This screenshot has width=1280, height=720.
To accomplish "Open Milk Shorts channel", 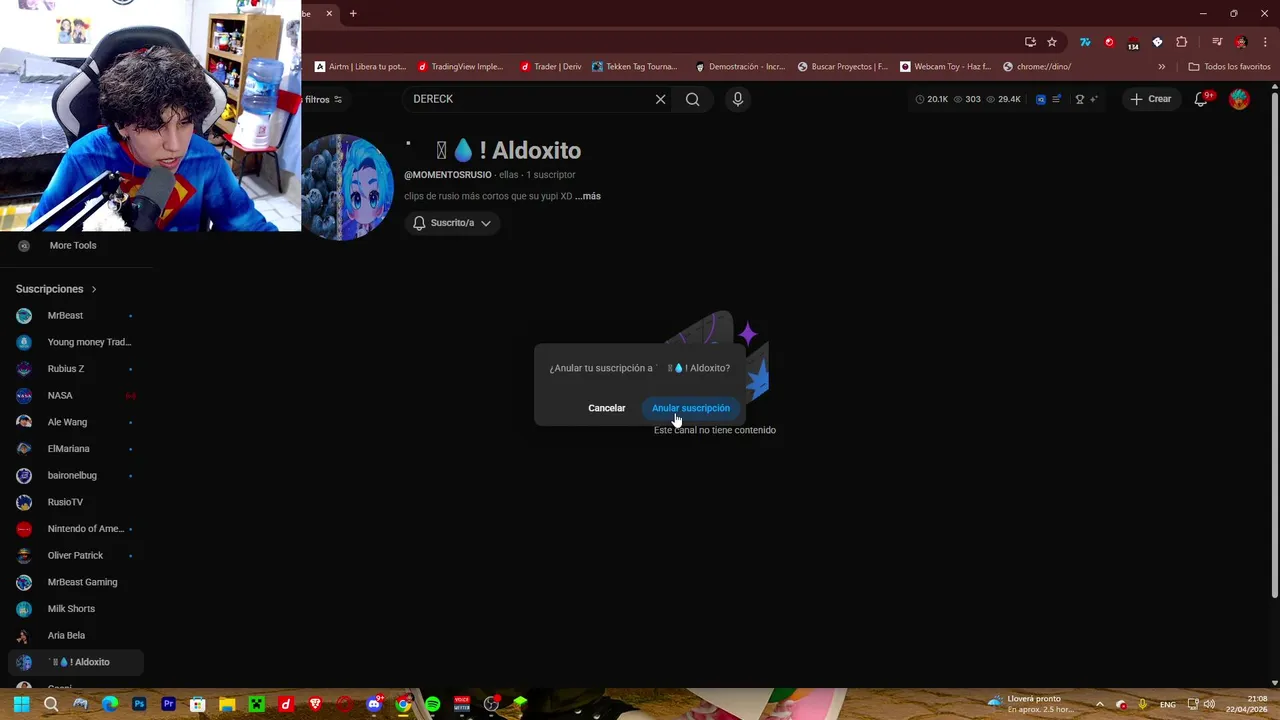I will pos(76,609).
